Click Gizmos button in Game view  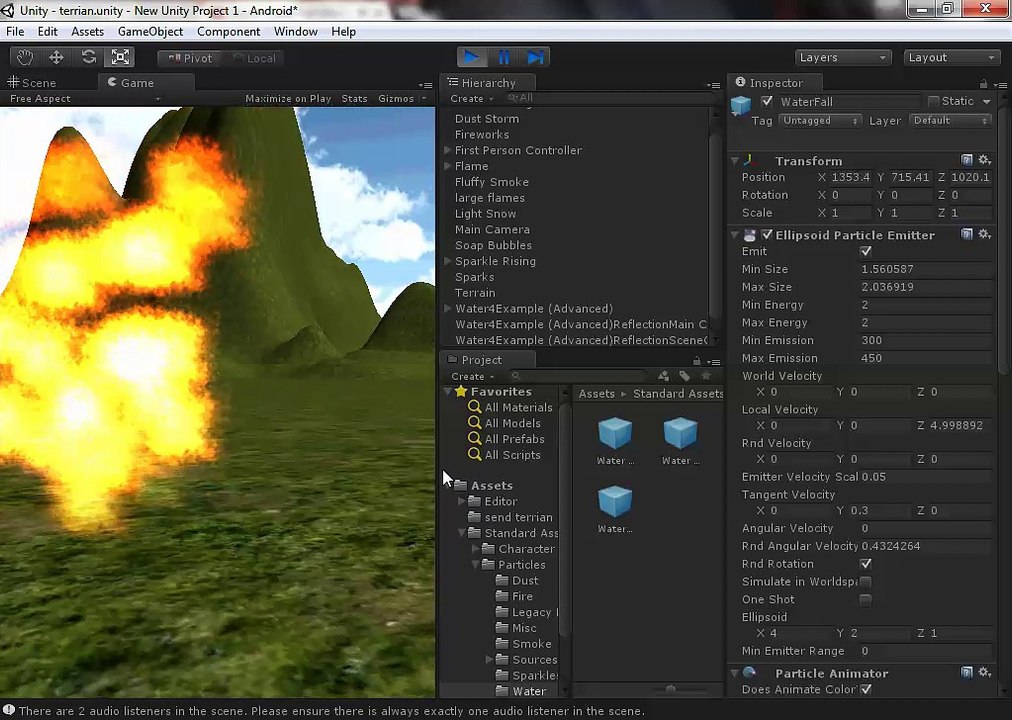coord(396,99)
